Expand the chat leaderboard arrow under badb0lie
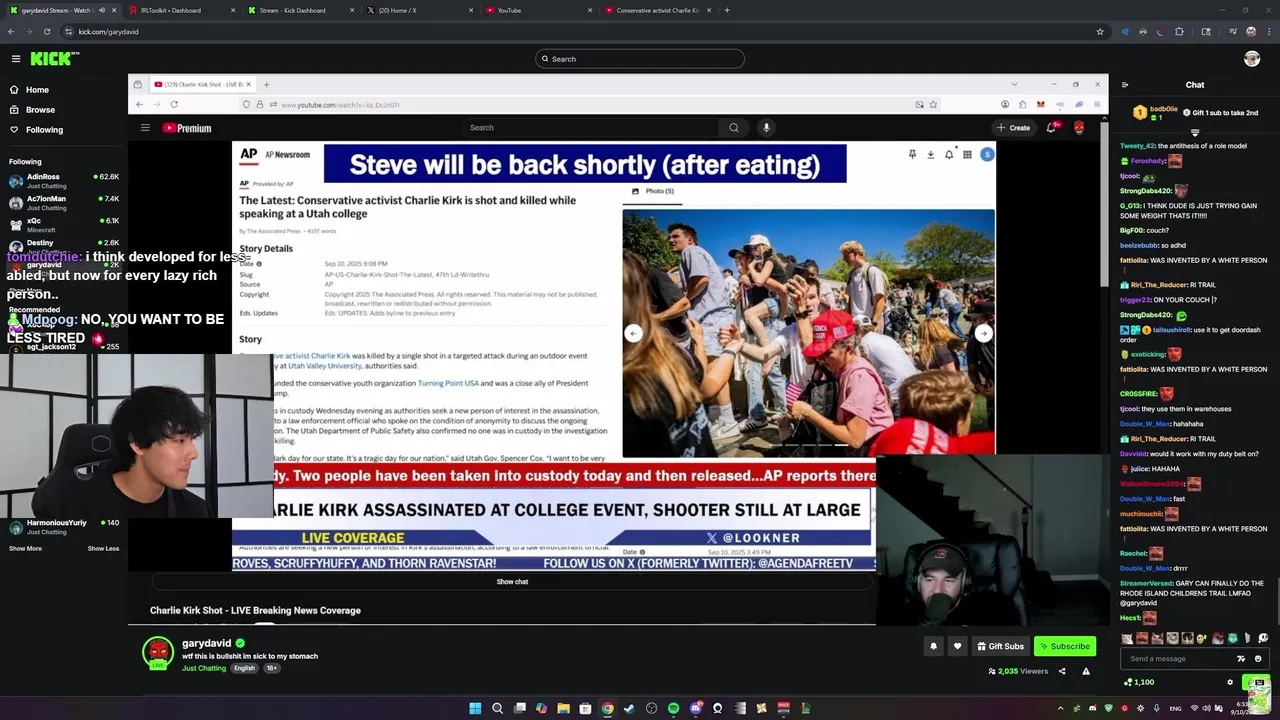Image resolution: width=1280 pixels, height=720 pixels. (x=1195, y=132)
